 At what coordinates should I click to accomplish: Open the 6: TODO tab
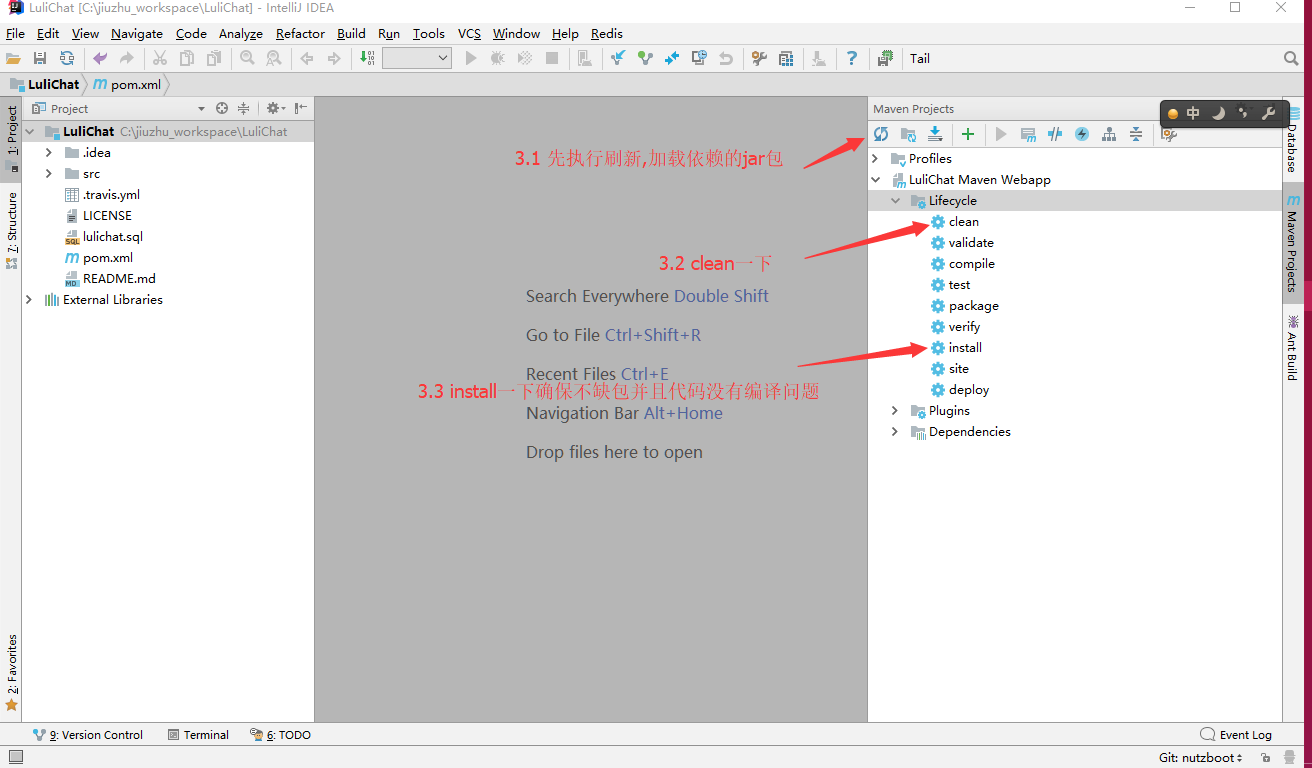[280, 735]
